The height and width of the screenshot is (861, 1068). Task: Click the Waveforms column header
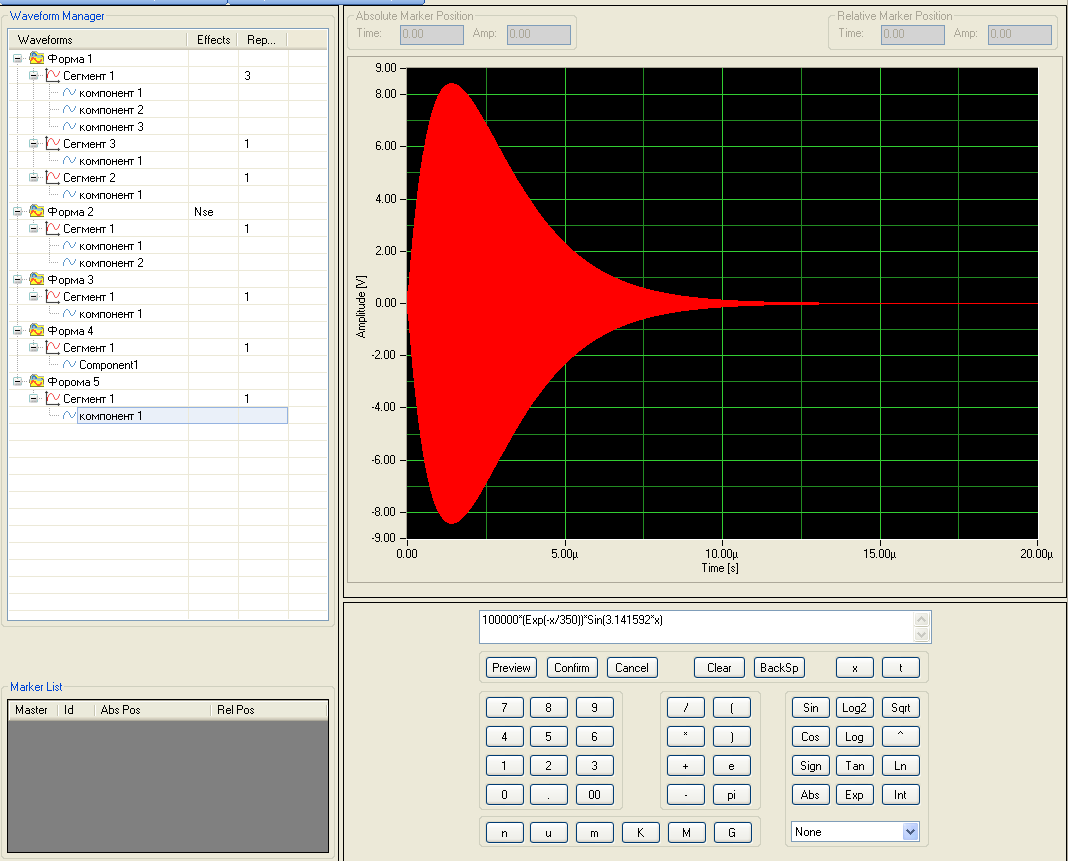tap(98, 40)
